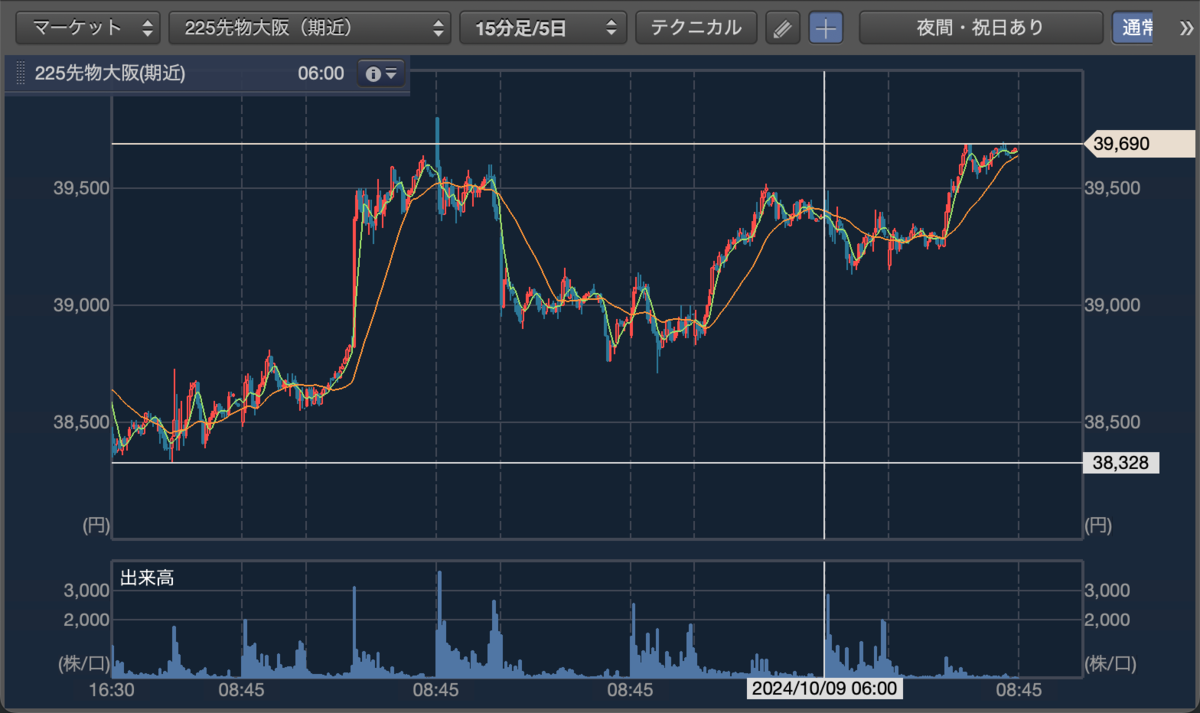Click the 06:00 time in legend

tap(320, 73)
